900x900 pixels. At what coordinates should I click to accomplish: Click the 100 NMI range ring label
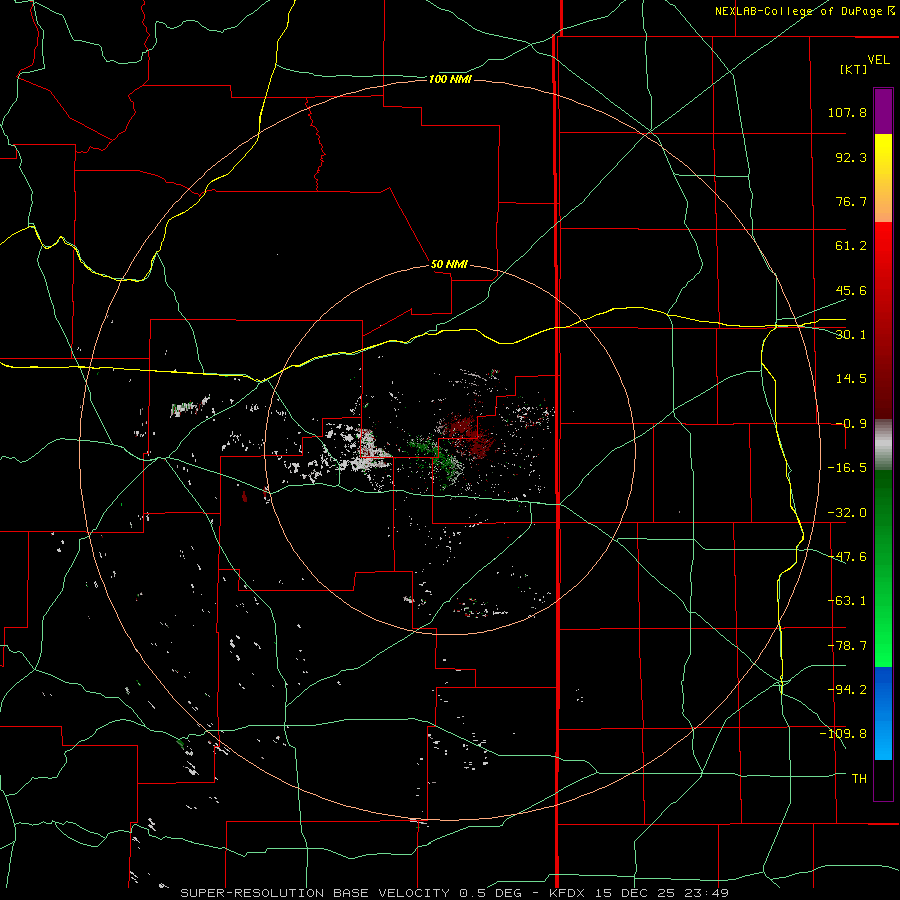click(x=450, y=79)
